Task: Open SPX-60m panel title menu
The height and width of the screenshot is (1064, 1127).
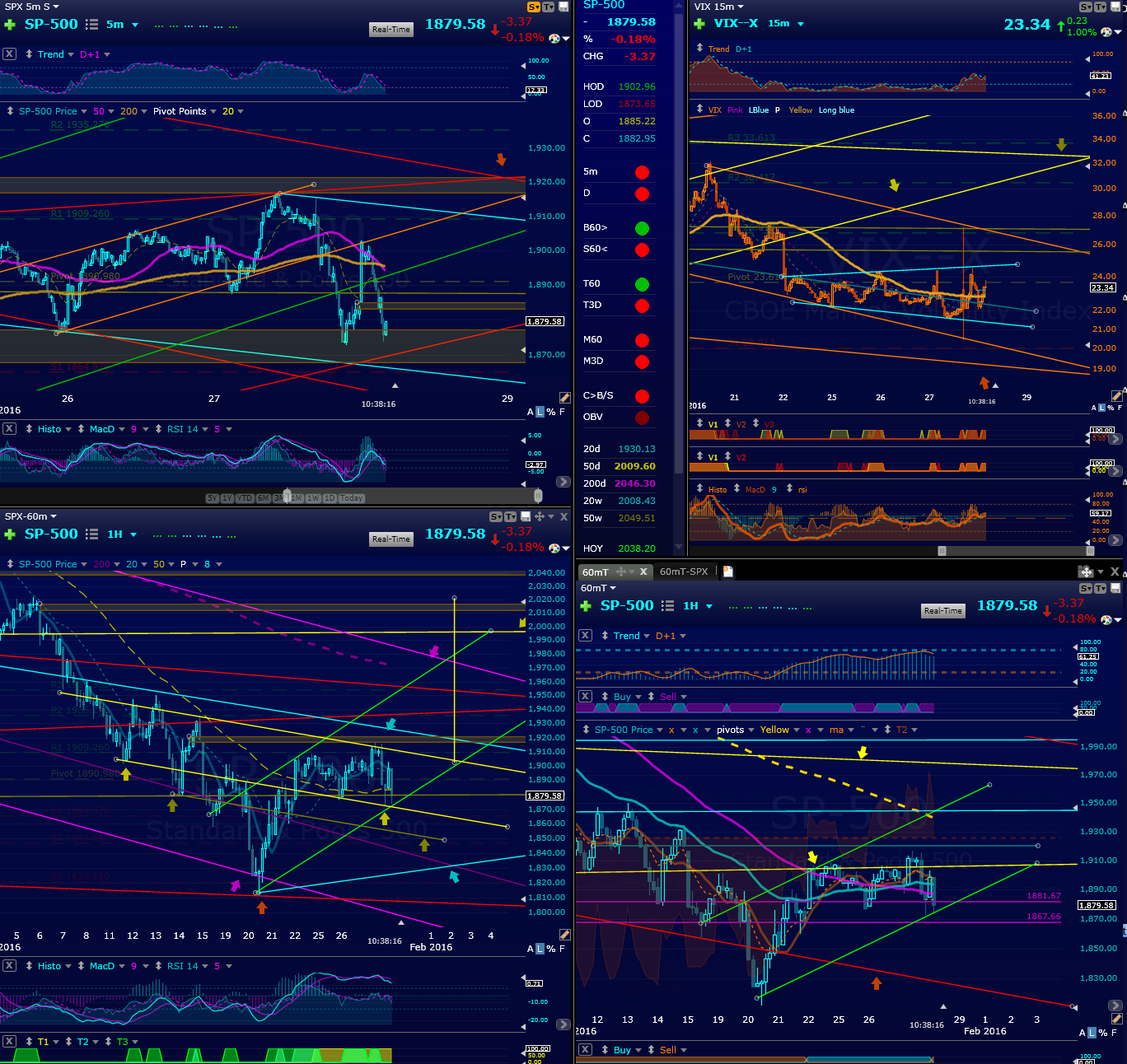Action: pyautogui.click(x=30, y=516)
